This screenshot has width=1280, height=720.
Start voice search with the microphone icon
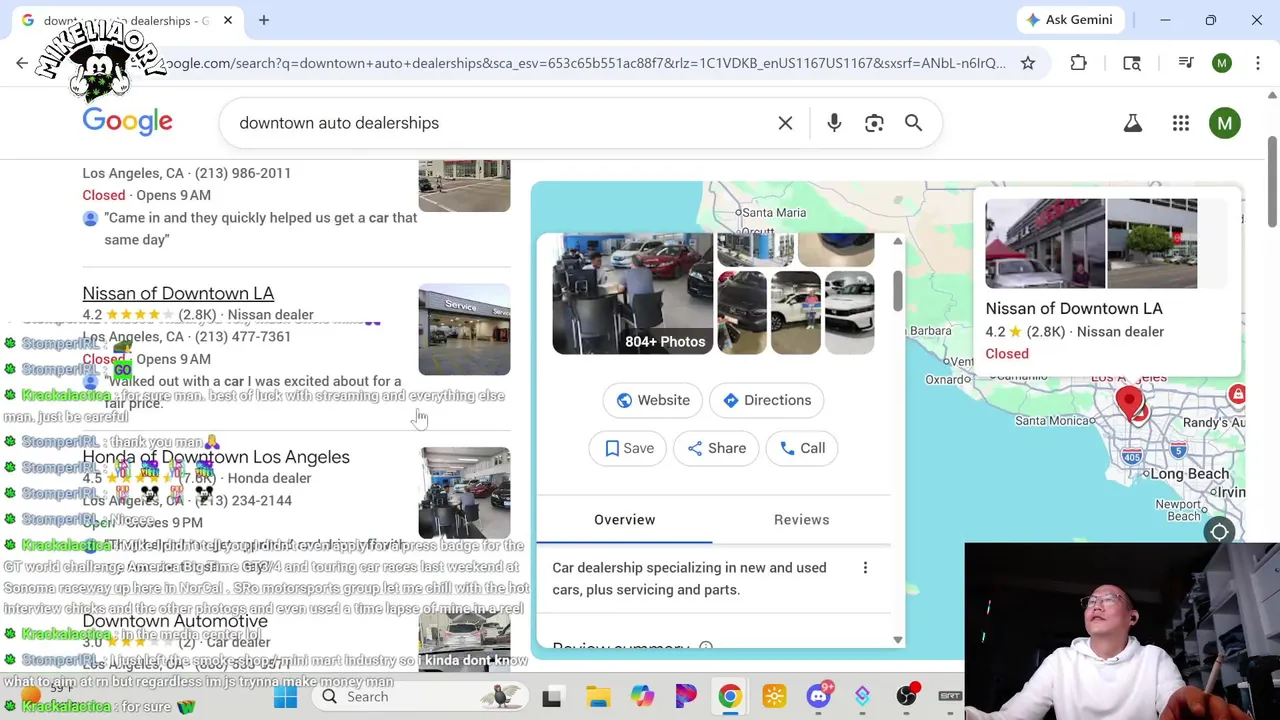click(834, 123)
